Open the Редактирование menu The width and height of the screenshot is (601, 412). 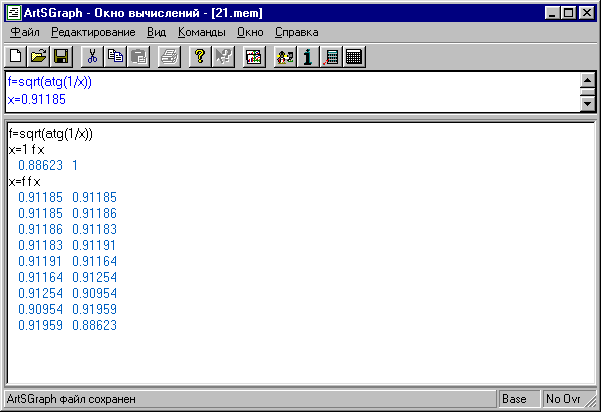[93, 33]
